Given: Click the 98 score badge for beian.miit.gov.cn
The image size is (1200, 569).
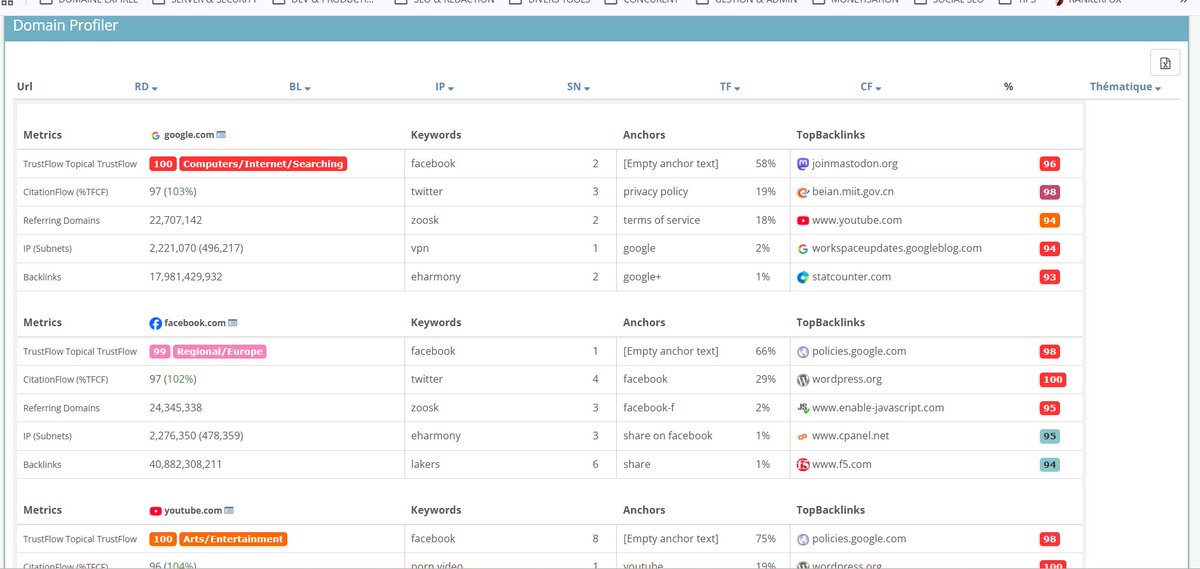Looking at the screenshot, I should click(x=1049, y=192).
